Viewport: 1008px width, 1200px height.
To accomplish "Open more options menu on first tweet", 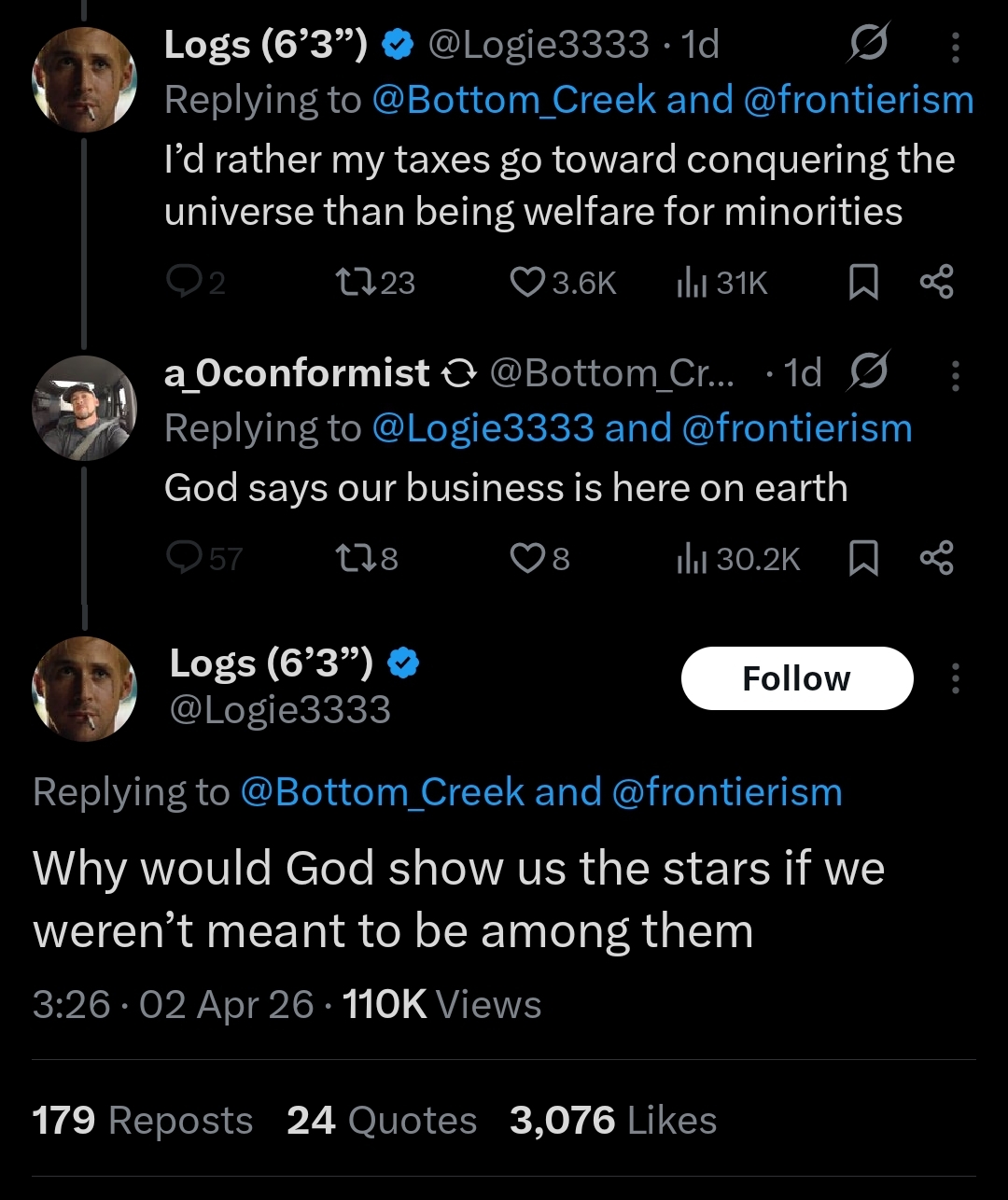I will (955, 47).
